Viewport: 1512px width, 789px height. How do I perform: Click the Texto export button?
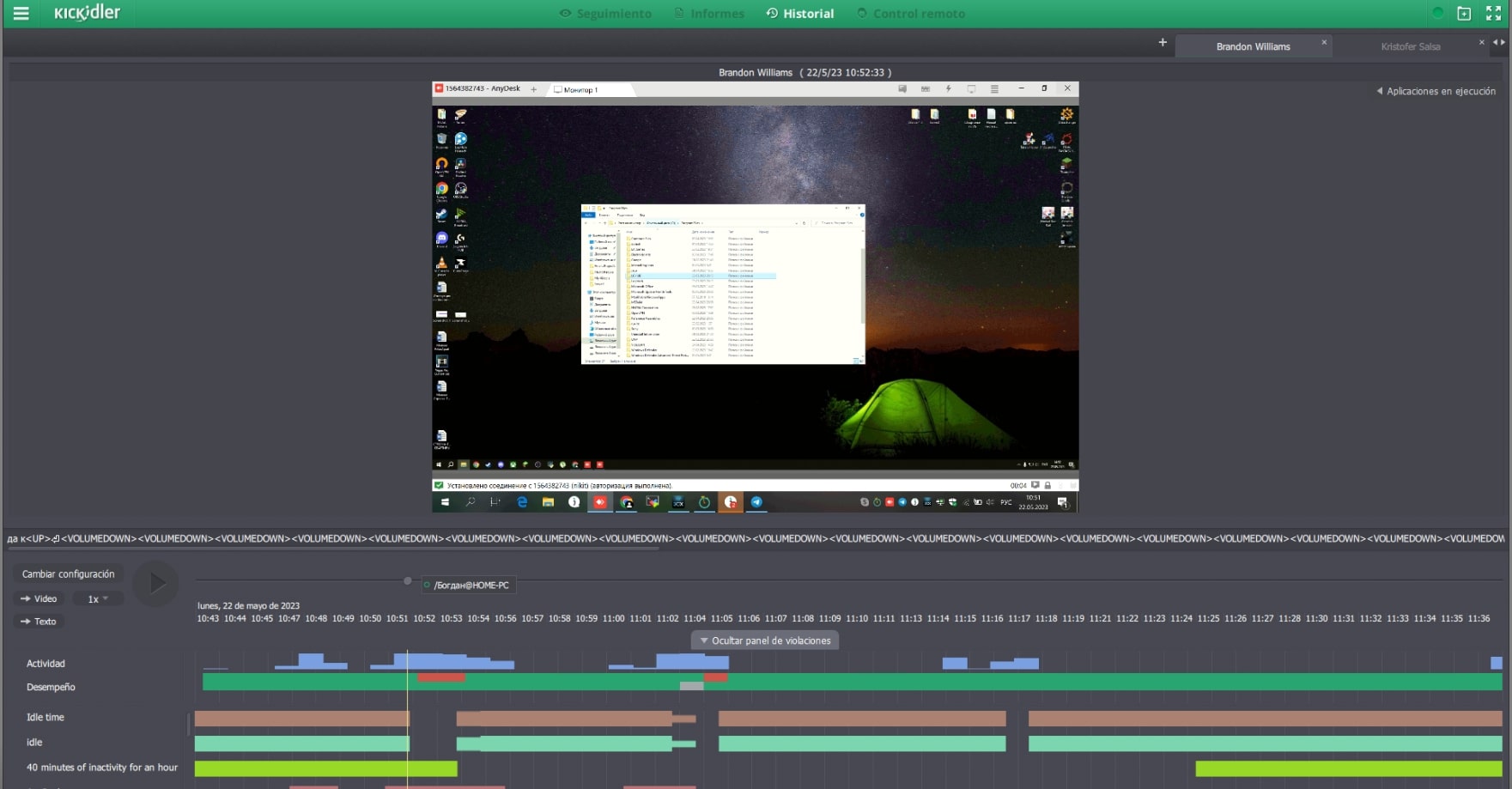(x=39, y=621)
